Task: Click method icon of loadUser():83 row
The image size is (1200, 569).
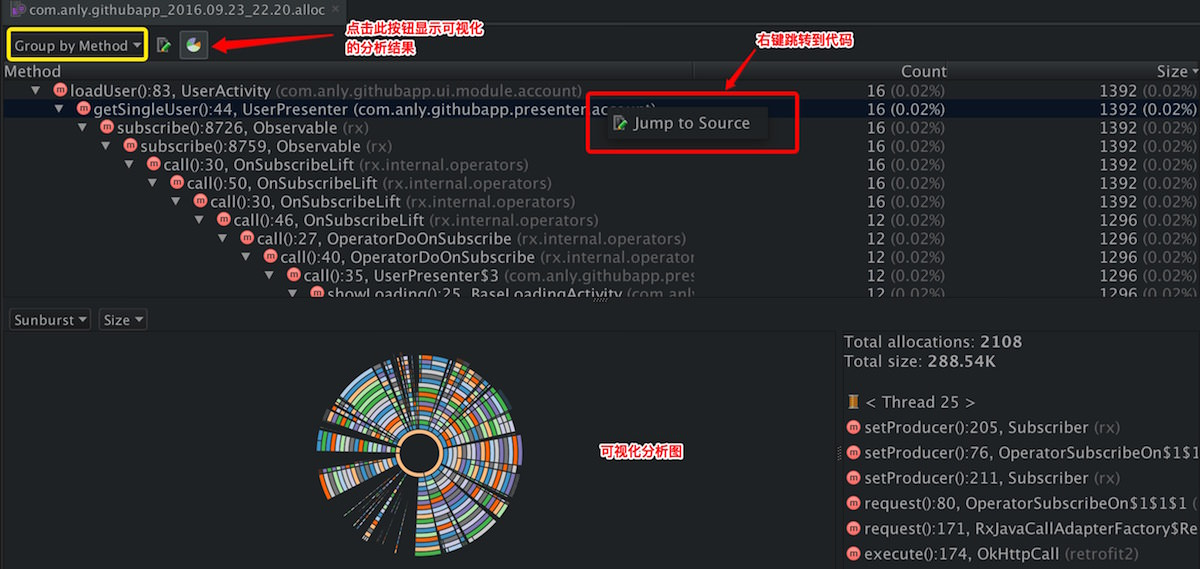Action: 60,90
